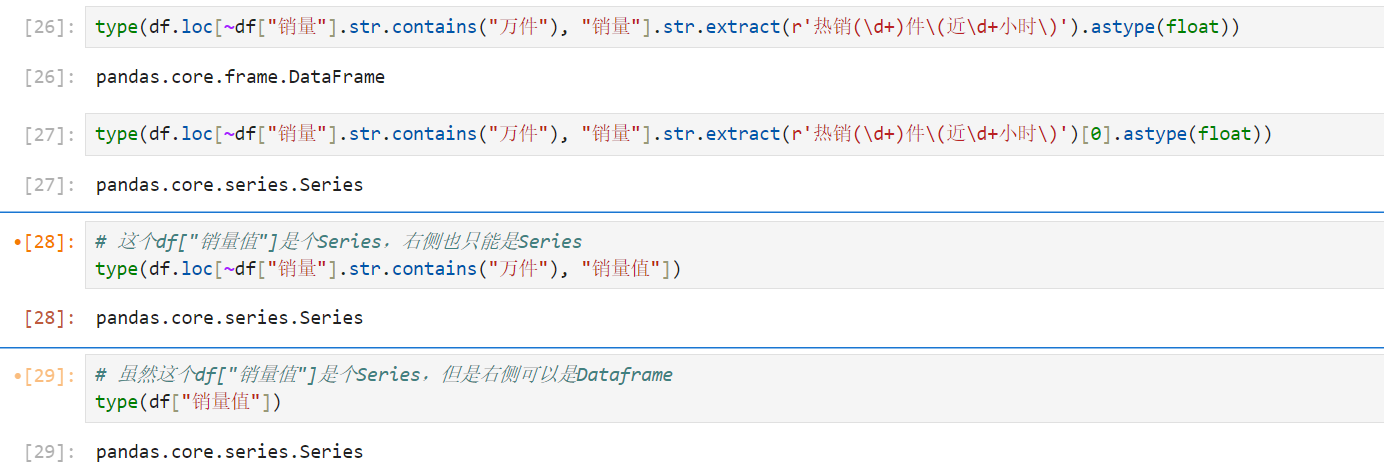
Task: Click the pandas.core.frame.DataFrame output text
Action: click(240, 77)
